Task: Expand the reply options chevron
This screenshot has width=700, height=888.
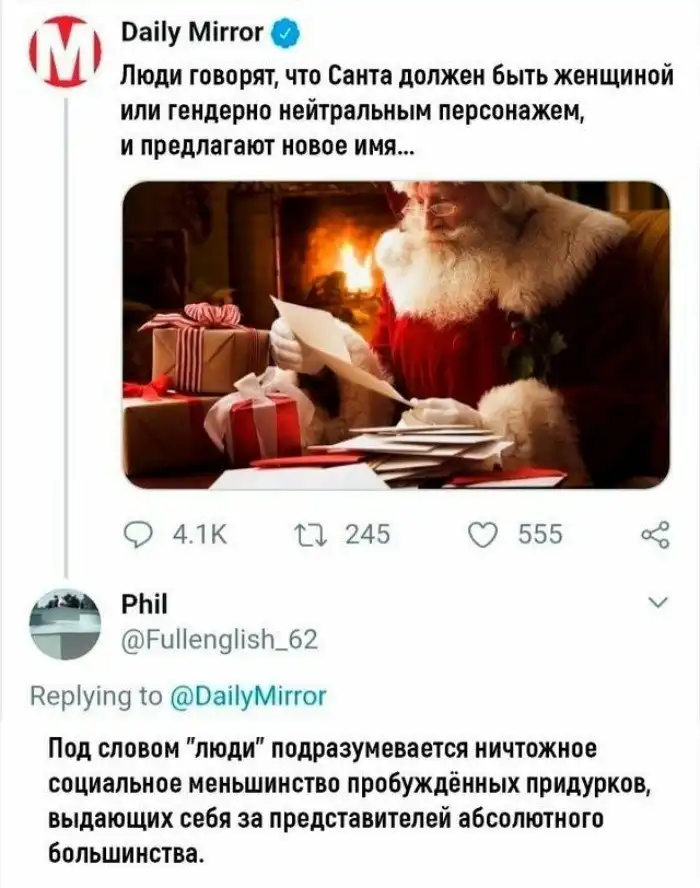Action: [x=658, y=602]
